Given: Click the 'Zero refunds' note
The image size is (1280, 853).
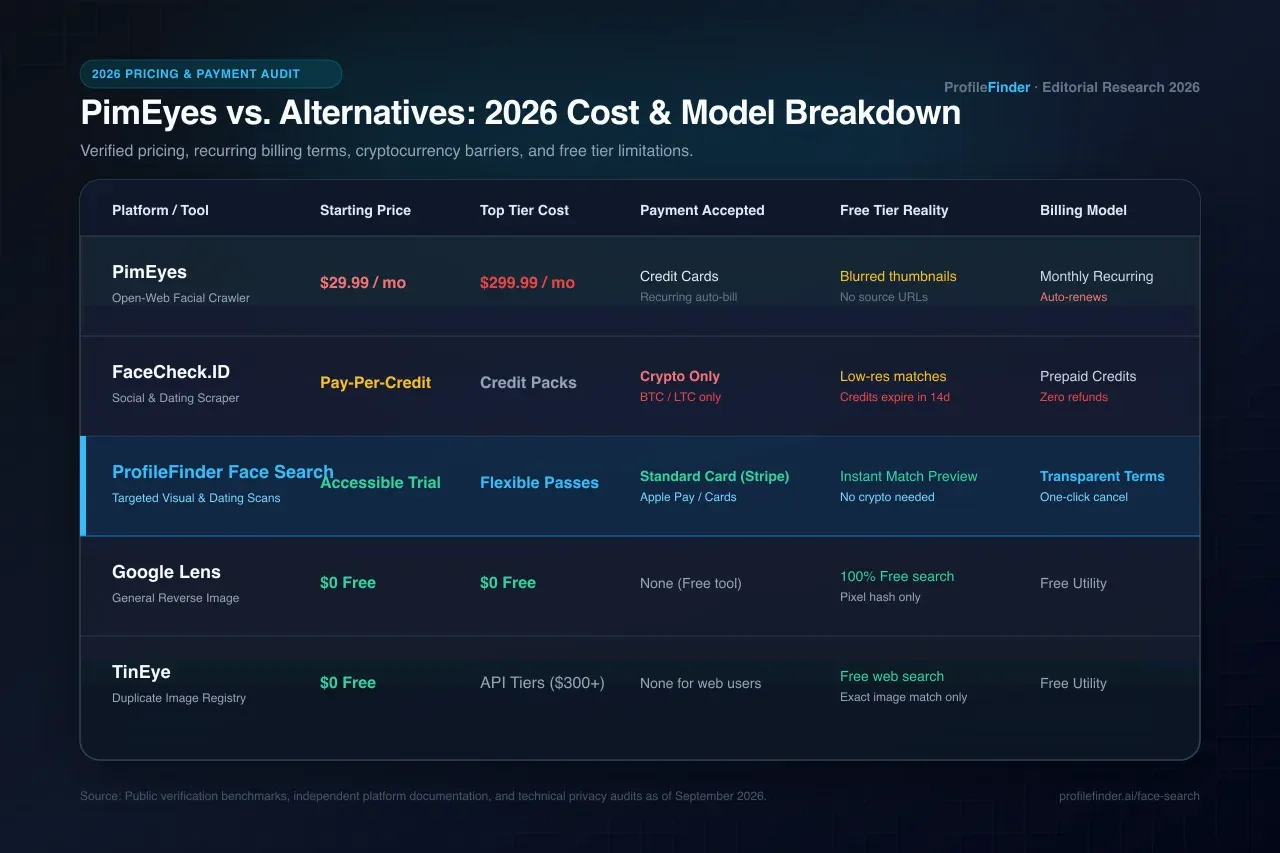Looking at the screenshot, I should pyautogui.click(x=1074, y=397).
